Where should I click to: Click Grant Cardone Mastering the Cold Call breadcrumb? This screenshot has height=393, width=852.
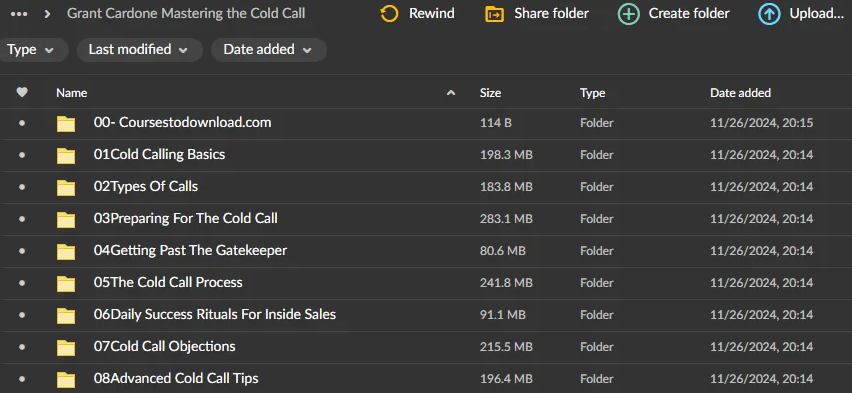point(186,14)
